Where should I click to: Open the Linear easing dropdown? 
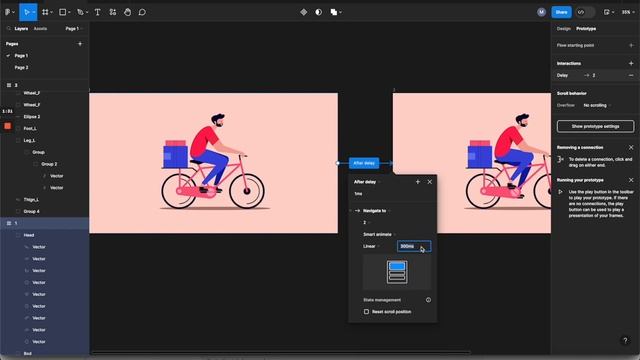pos(371,247)
